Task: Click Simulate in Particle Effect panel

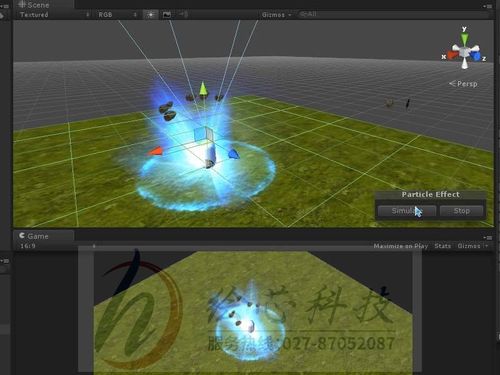Action: pyautogui.click(x=407, y=211)
